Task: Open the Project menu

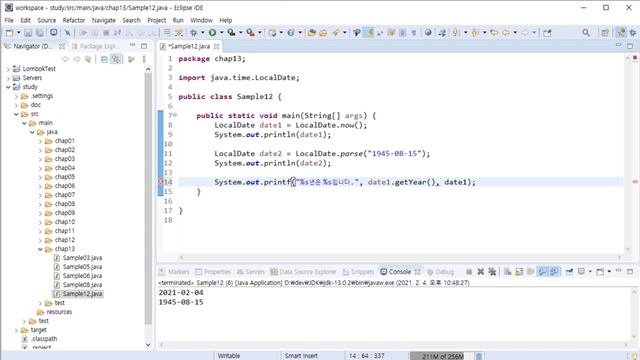Action: click(157, 20)
